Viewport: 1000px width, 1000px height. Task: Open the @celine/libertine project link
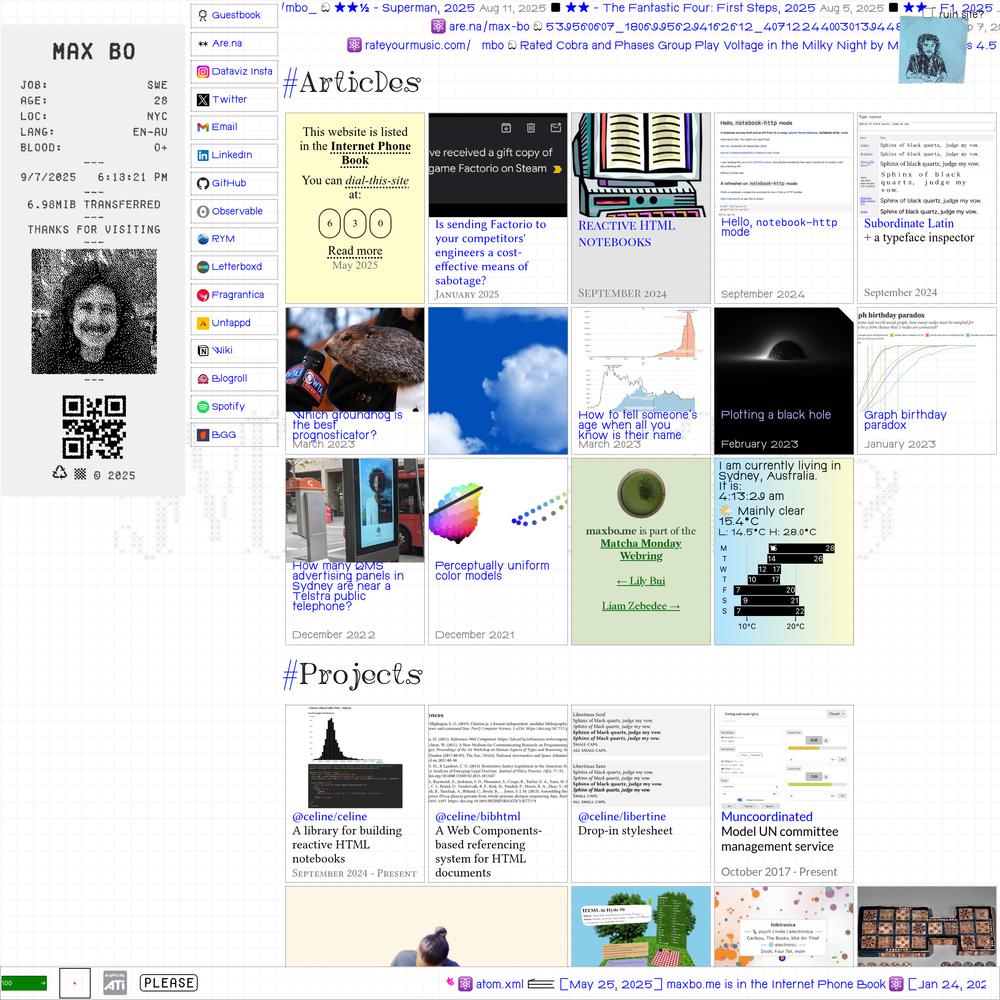(x=622, y=816)
